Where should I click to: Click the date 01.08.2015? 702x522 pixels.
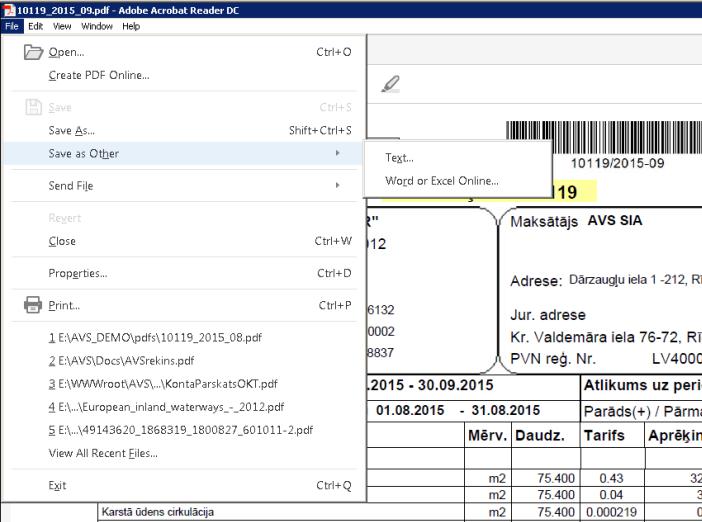pos(410,410)
